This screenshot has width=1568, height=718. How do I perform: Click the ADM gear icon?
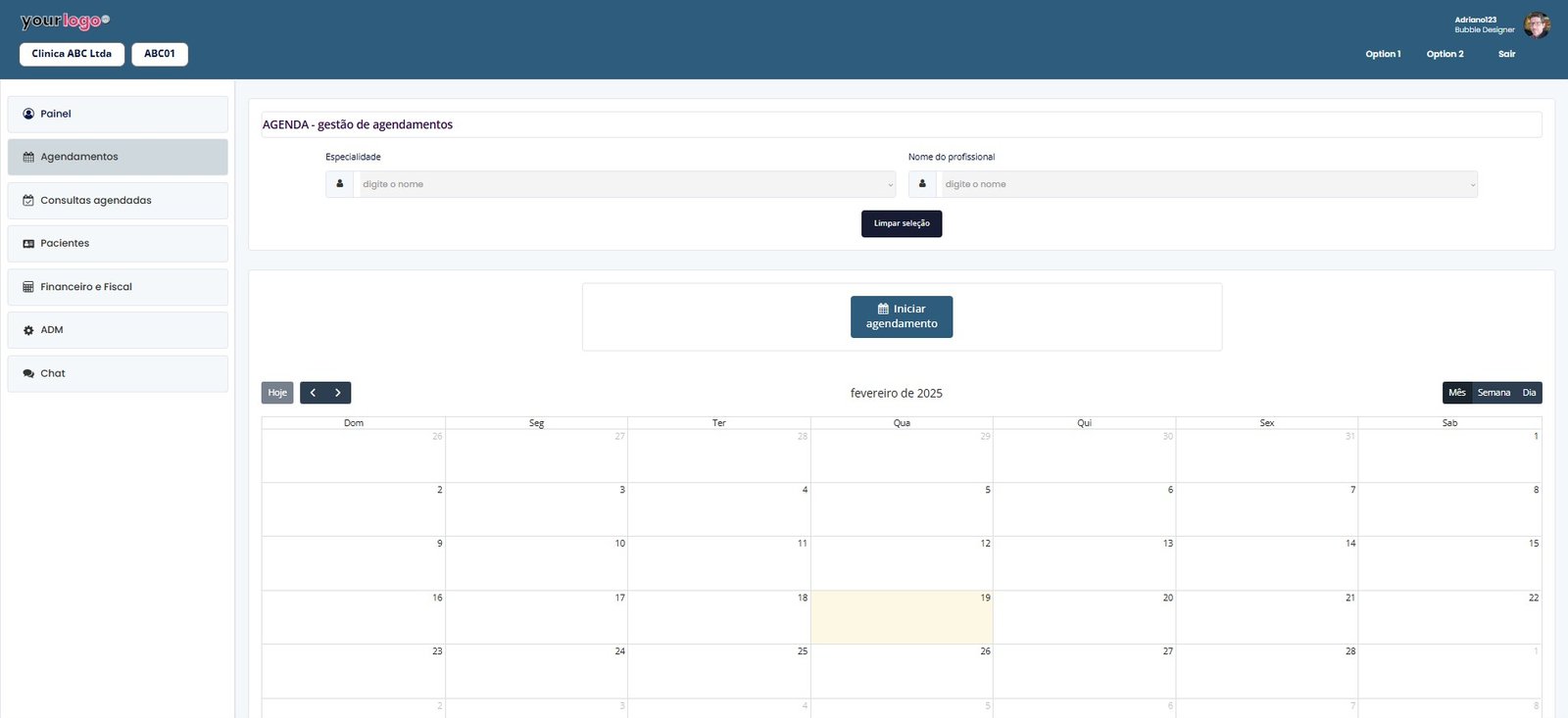[28, 330]
